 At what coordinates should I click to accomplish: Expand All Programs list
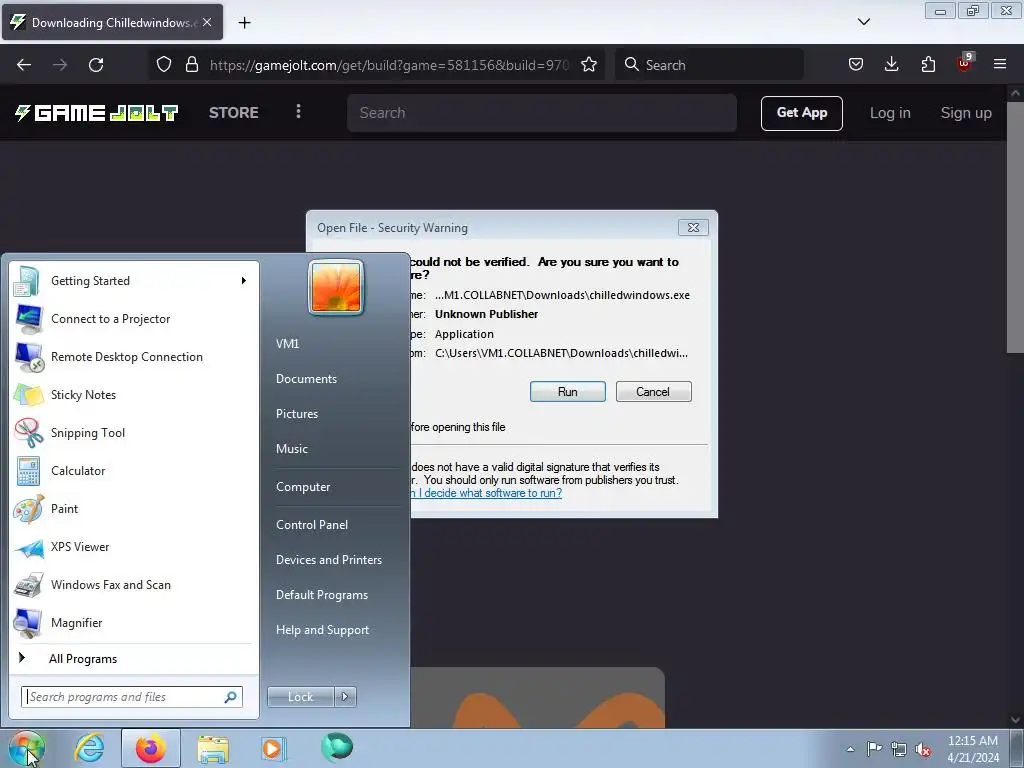pyautogui.click(x=134, y=658)
